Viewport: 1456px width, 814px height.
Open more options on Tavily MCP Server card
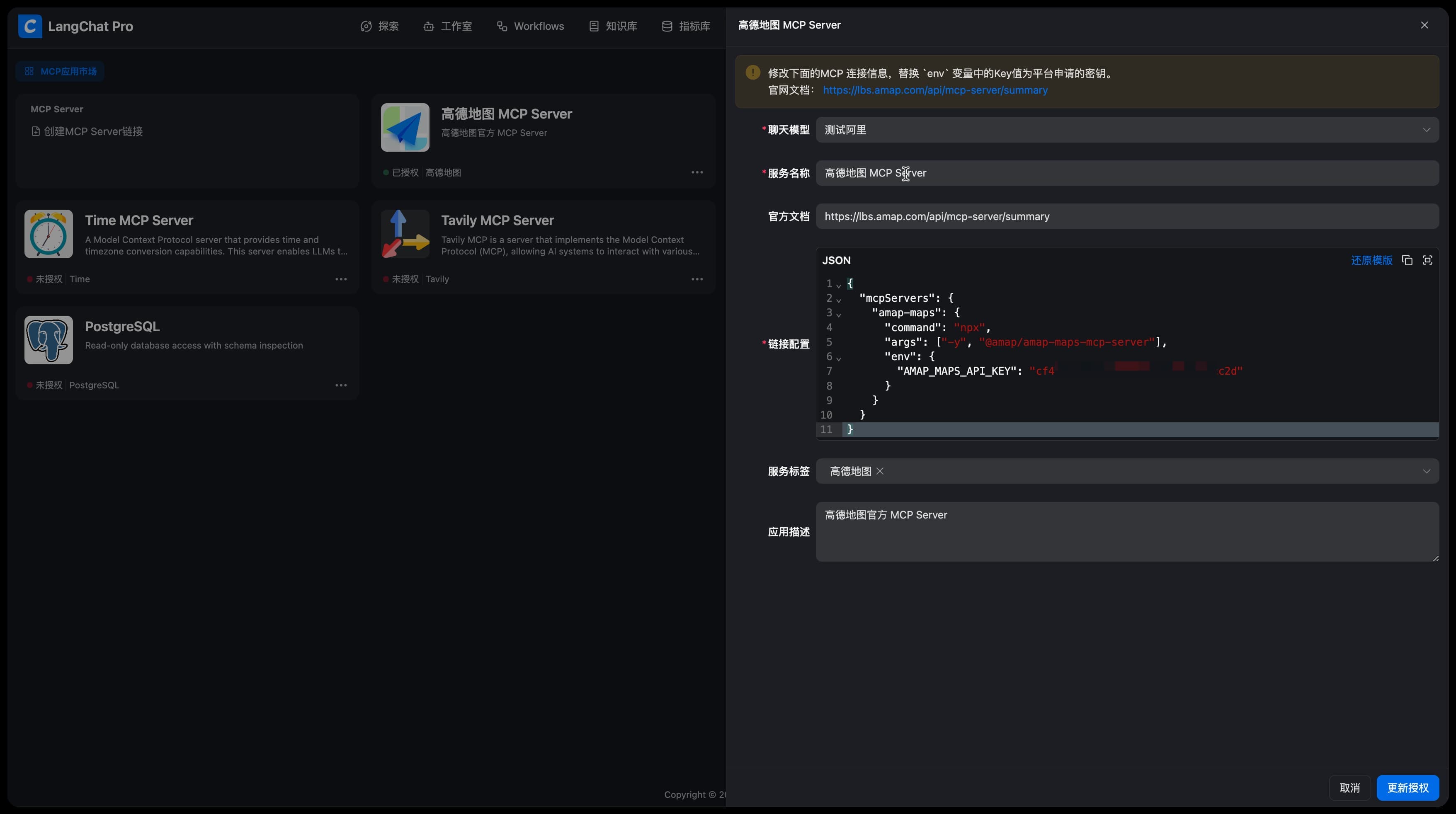pyautogui.click(x=697, y=279)
